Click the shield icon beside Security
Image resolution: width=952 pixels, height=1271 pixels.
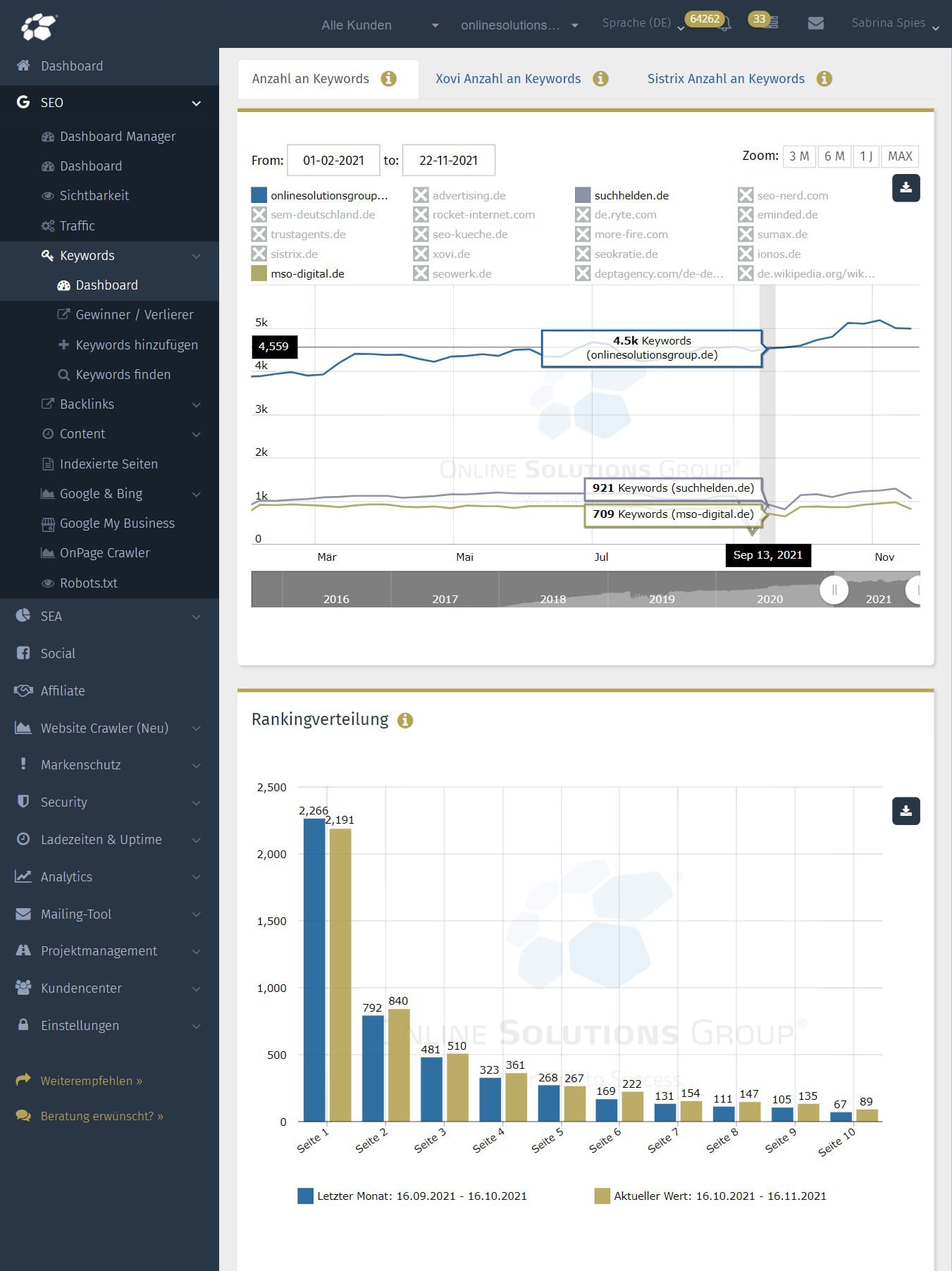click(x=23, y=802)
